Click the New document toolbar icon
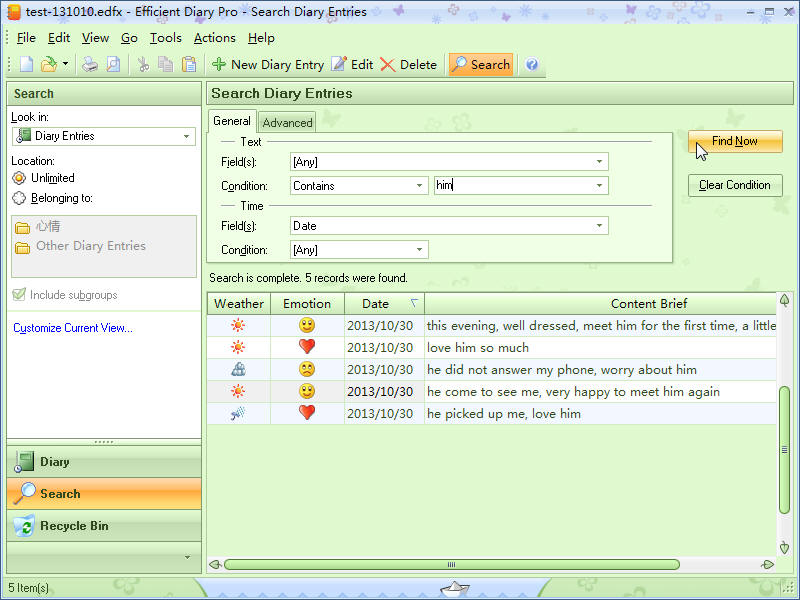 click(x=26, y=64)
